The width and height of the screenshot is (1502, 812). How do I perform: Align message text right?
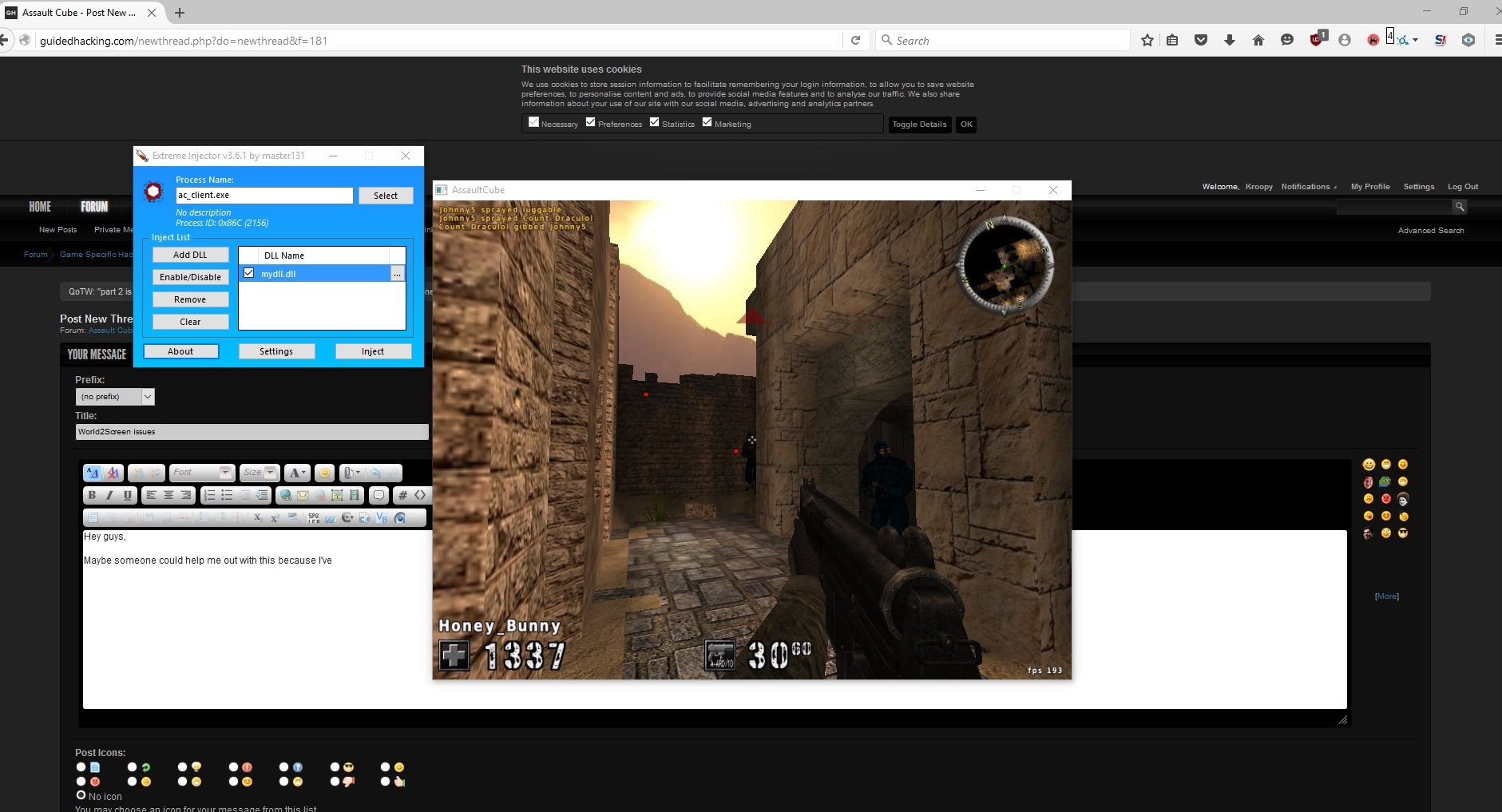pyautogui.click(x=186, y=495)
